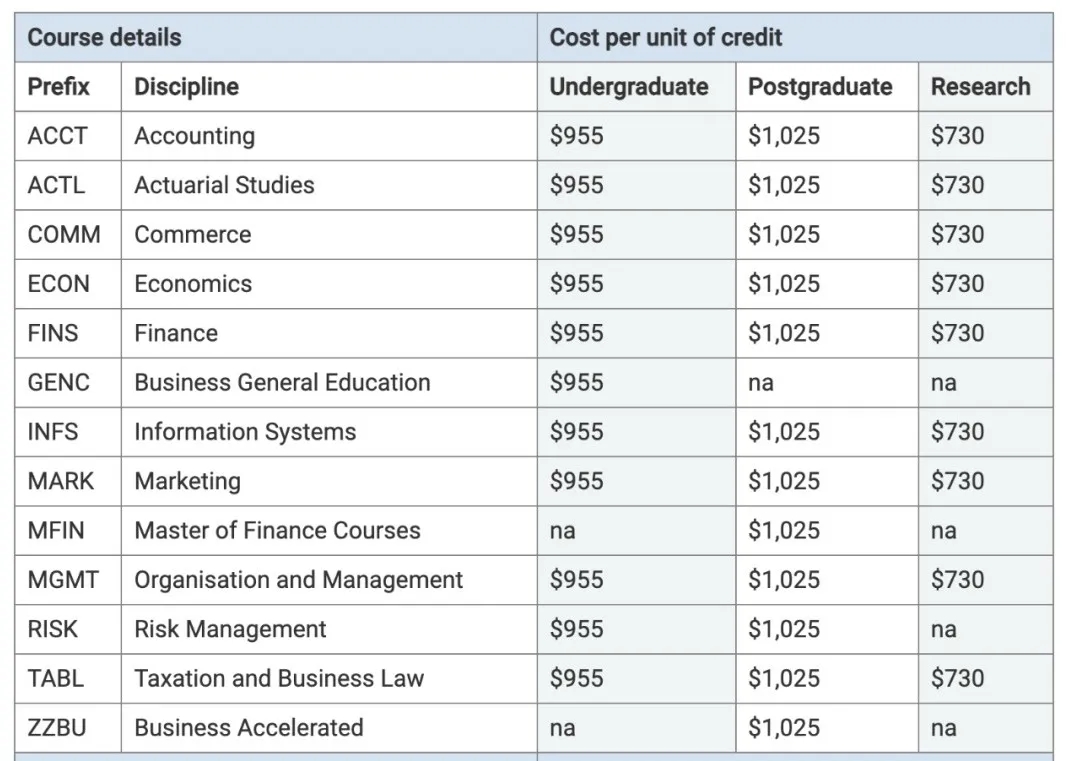Select Organisation and Management cell
The image size is (1066, 761).
[x=329, y=580]
